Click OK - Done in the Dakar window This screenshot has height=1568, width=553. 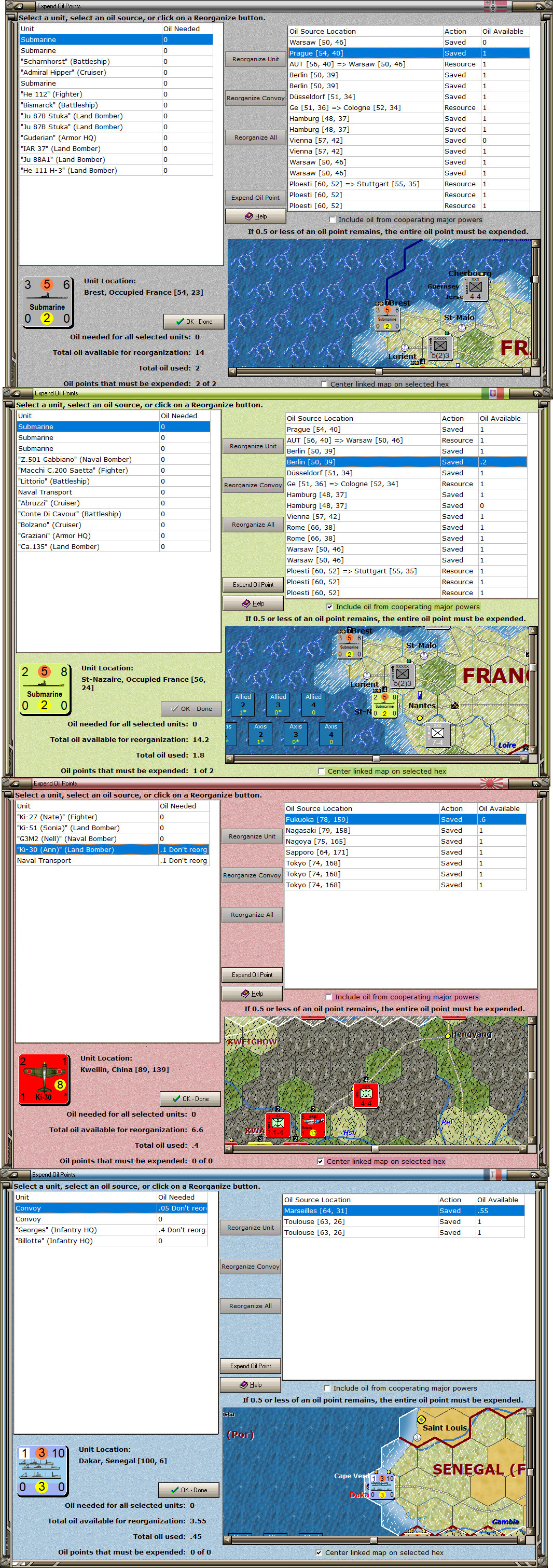tap(189, 1490)
